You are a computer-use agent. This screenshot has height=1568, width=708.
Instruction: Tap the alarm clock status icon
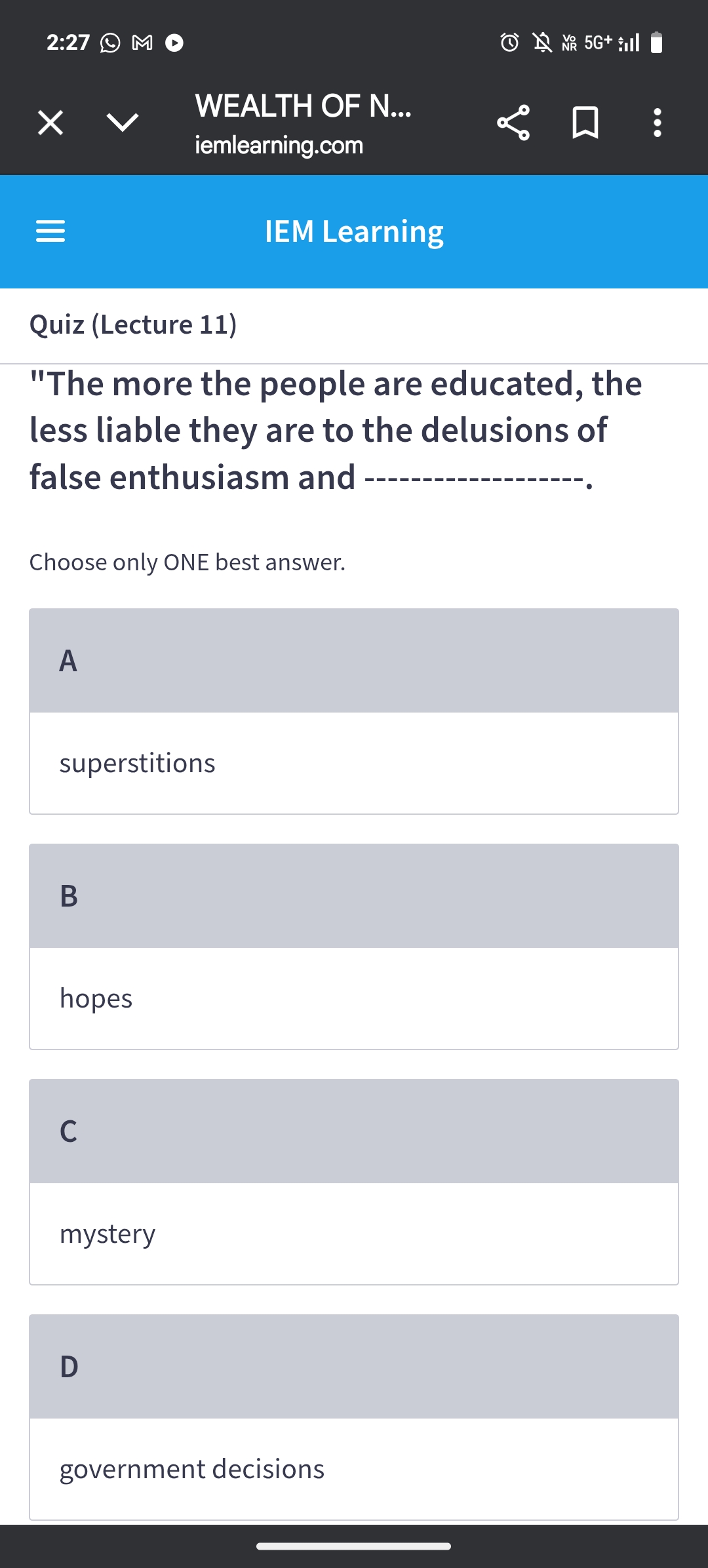click(509, 43)
